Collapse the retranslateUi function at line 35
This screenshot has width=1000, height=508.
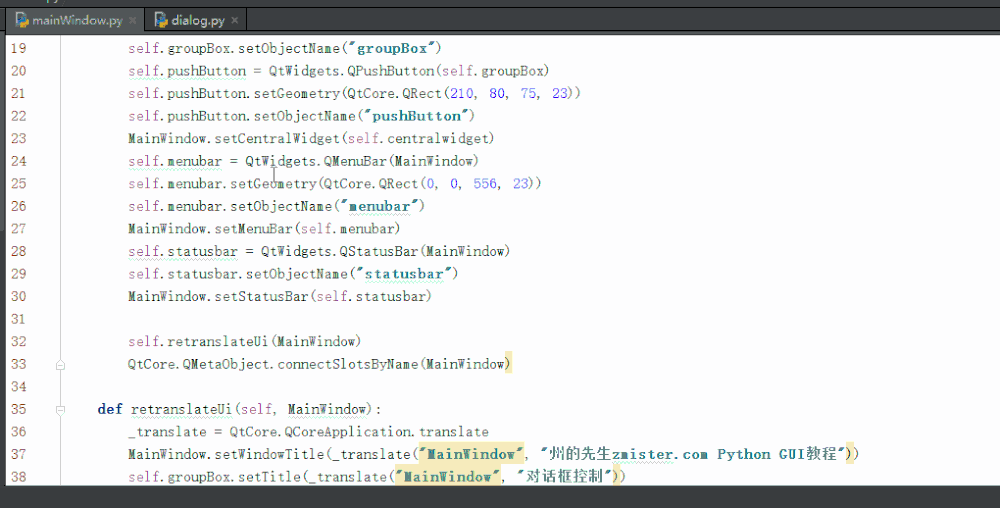[x=60, y=410]
